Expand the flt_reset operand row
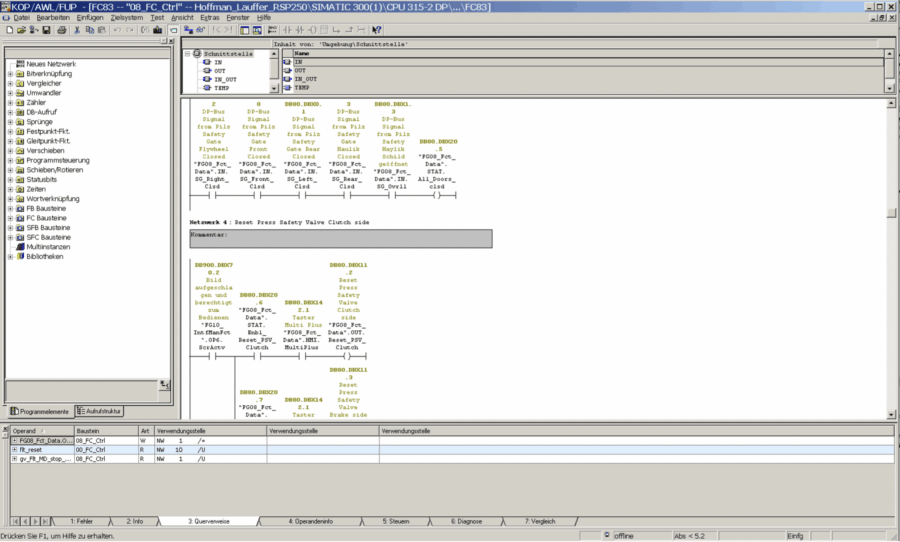 [x=15, y=450]
